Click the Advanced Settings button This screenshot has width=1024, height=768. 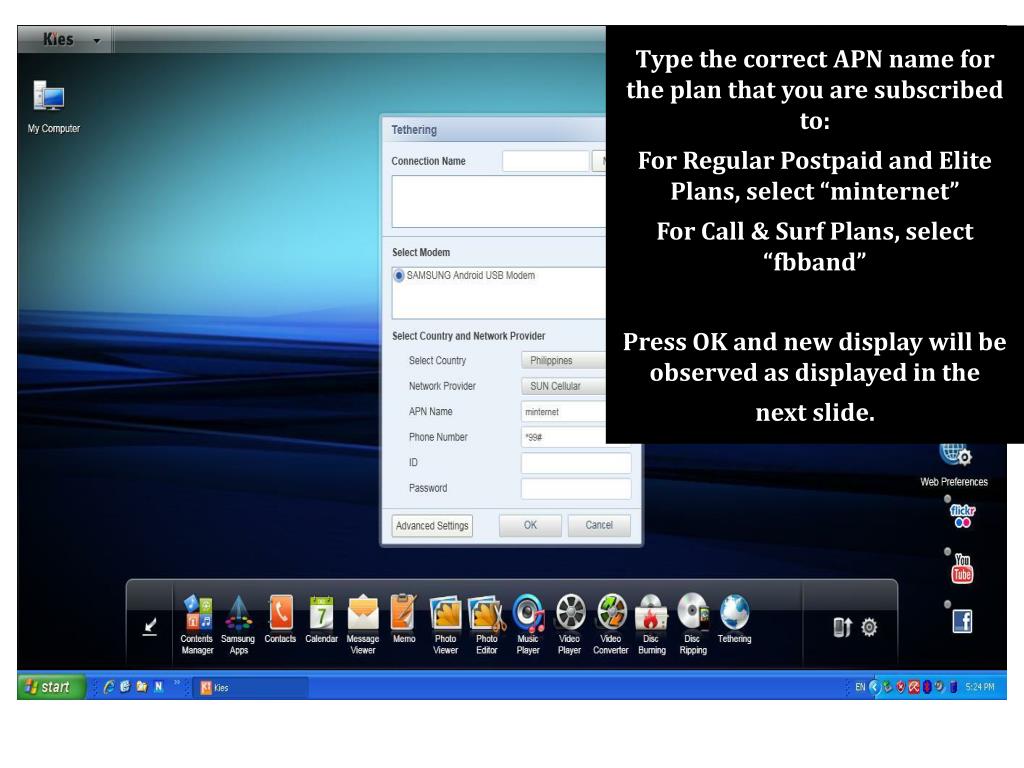432,526
